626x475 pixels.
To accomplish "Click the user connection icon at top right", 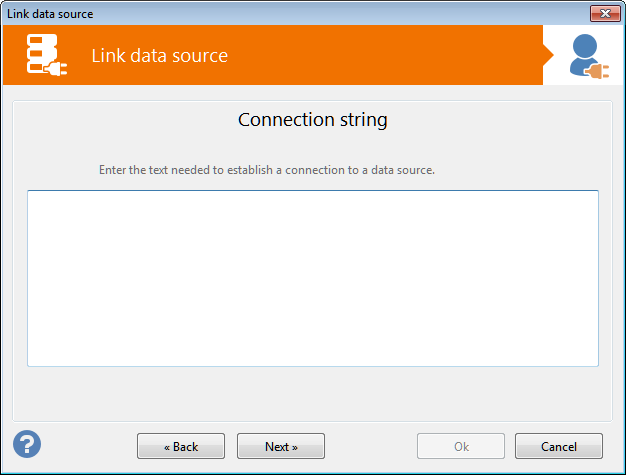I will [x=586, y=55].
